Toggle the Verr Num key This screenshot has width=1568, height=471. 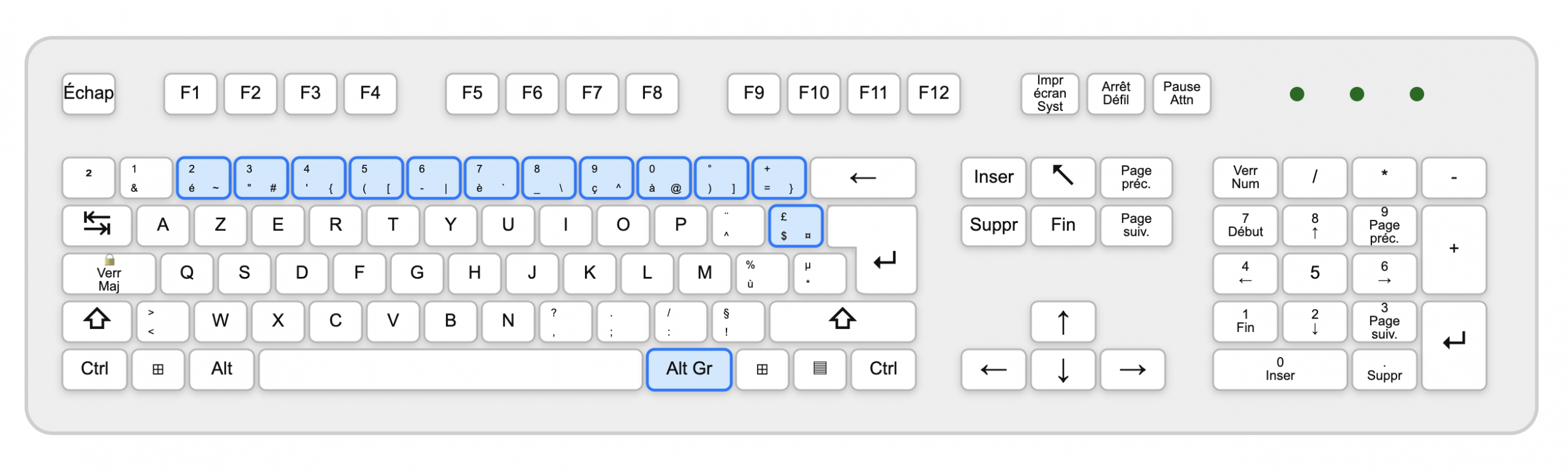pos(1245,178)
